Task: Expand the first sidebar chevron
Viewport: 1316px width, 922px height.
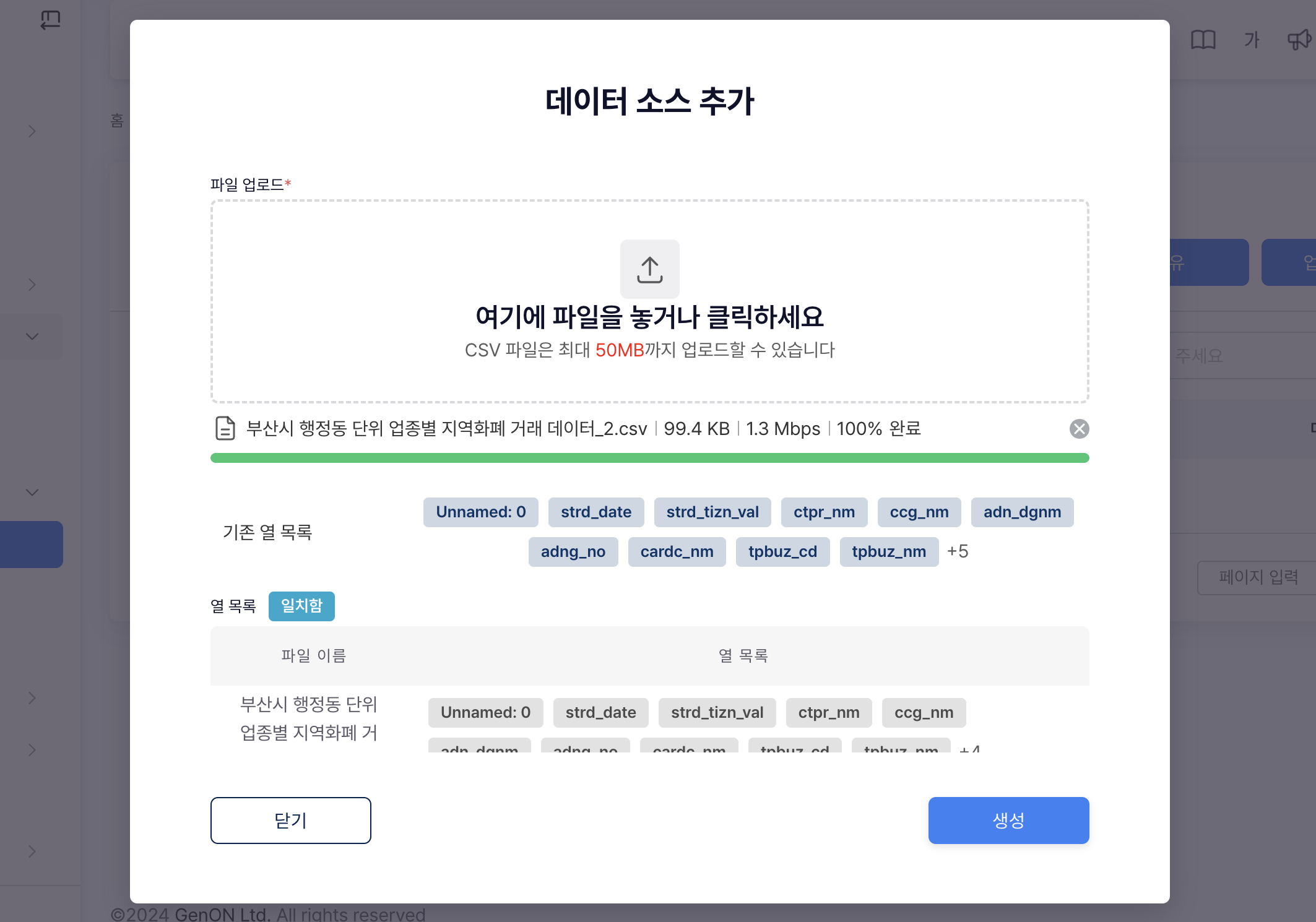Action: tap(32, 131)
